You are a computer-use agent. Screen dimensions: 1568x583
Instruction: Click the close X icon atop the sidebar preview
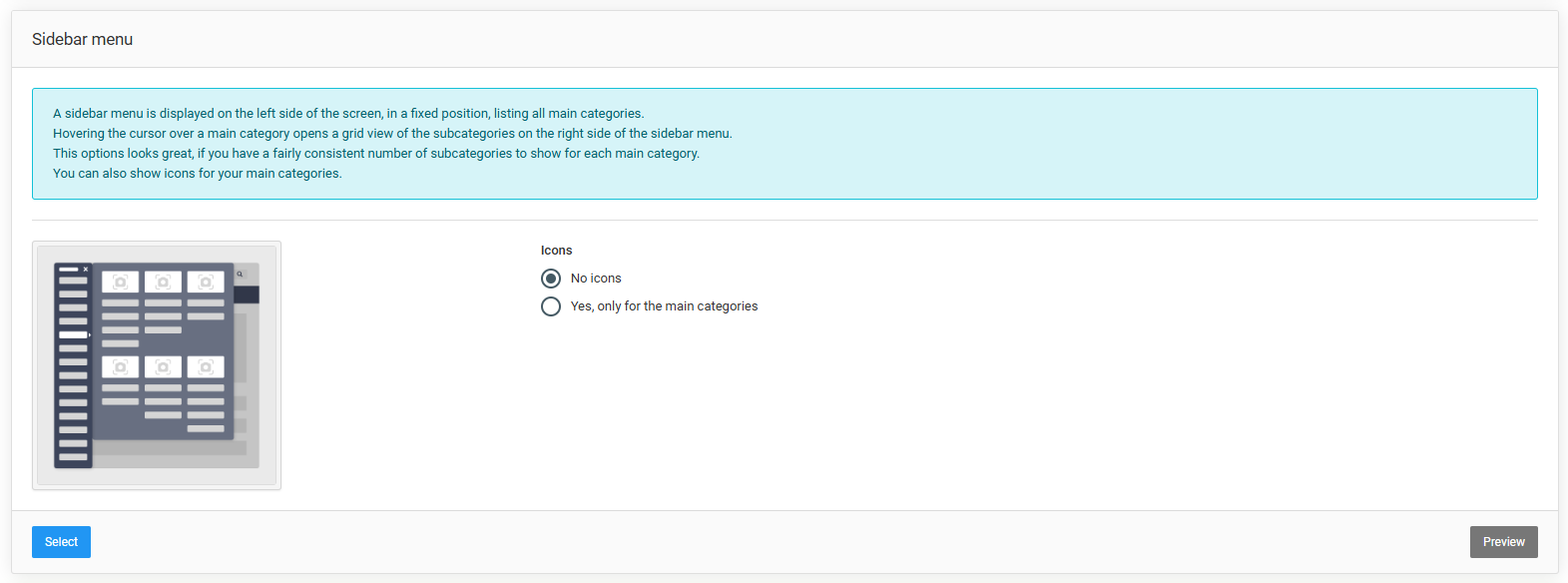(x=86, y=269)
